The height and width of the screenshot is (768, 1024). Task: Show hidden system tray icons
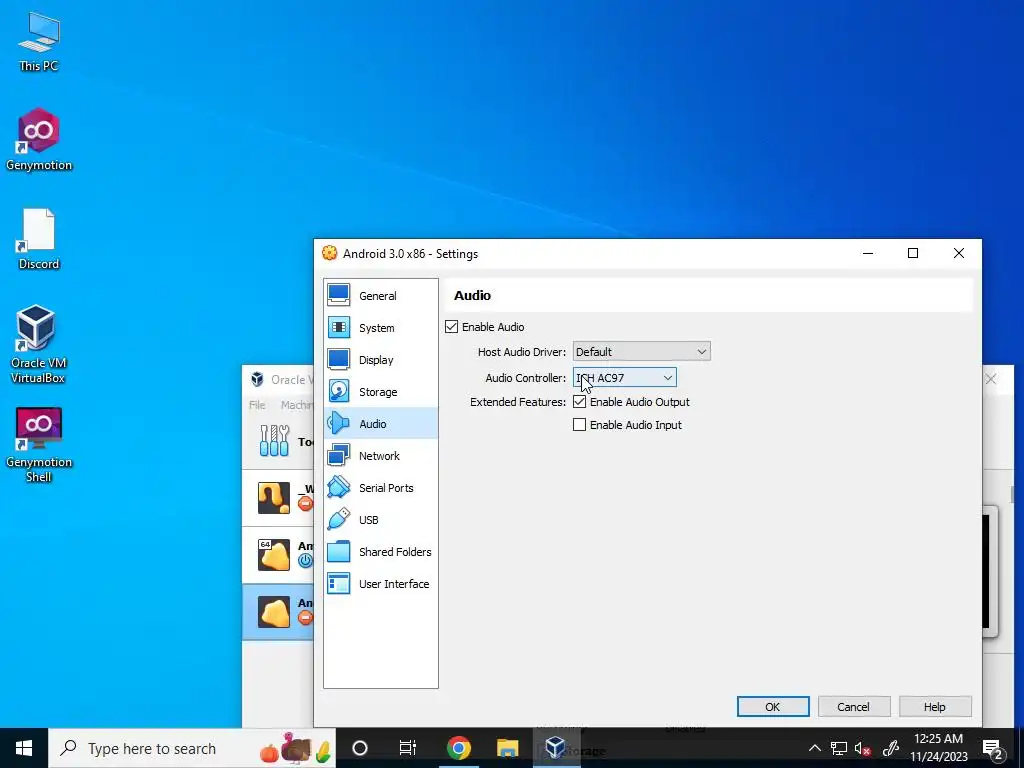[814, 748]
